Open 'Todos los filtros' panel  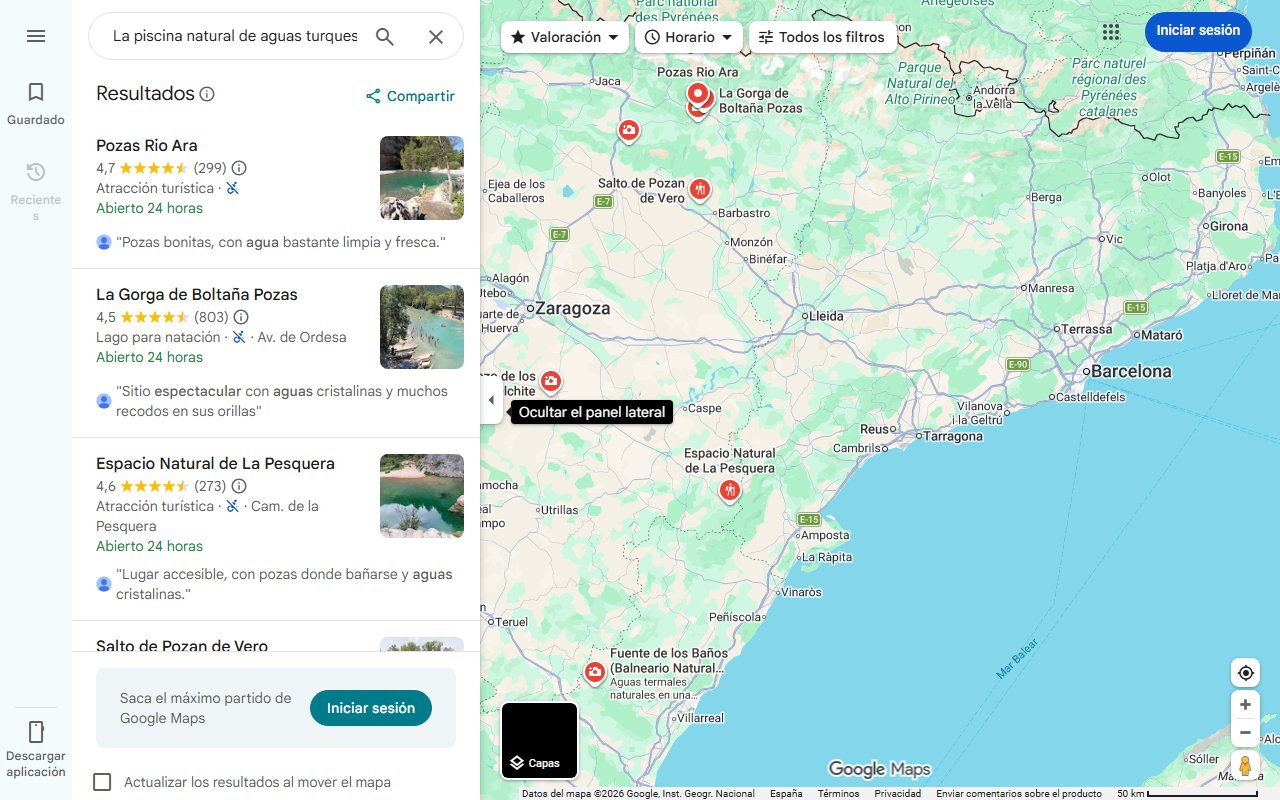click(x=824, y=36)
